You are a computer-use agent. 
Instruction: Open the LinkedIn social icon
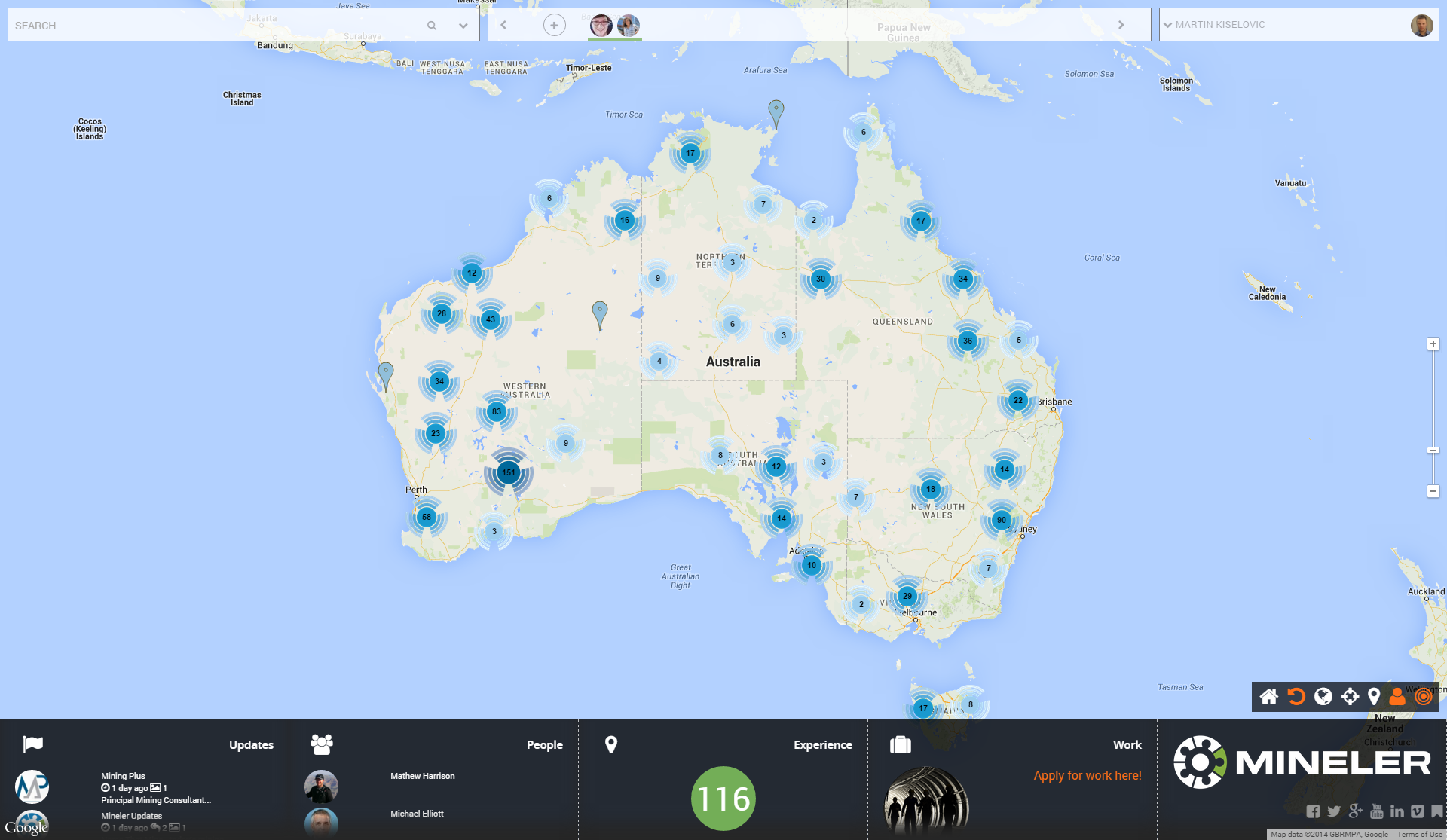1397,811
